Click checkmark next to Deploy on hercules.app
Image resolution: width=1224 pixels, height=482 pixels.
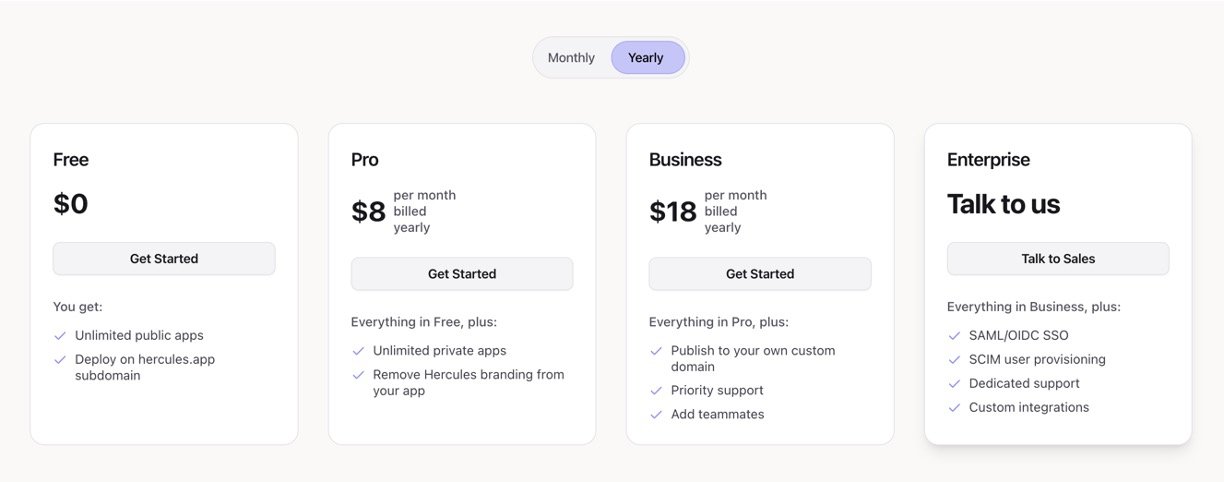pos(60,360)
